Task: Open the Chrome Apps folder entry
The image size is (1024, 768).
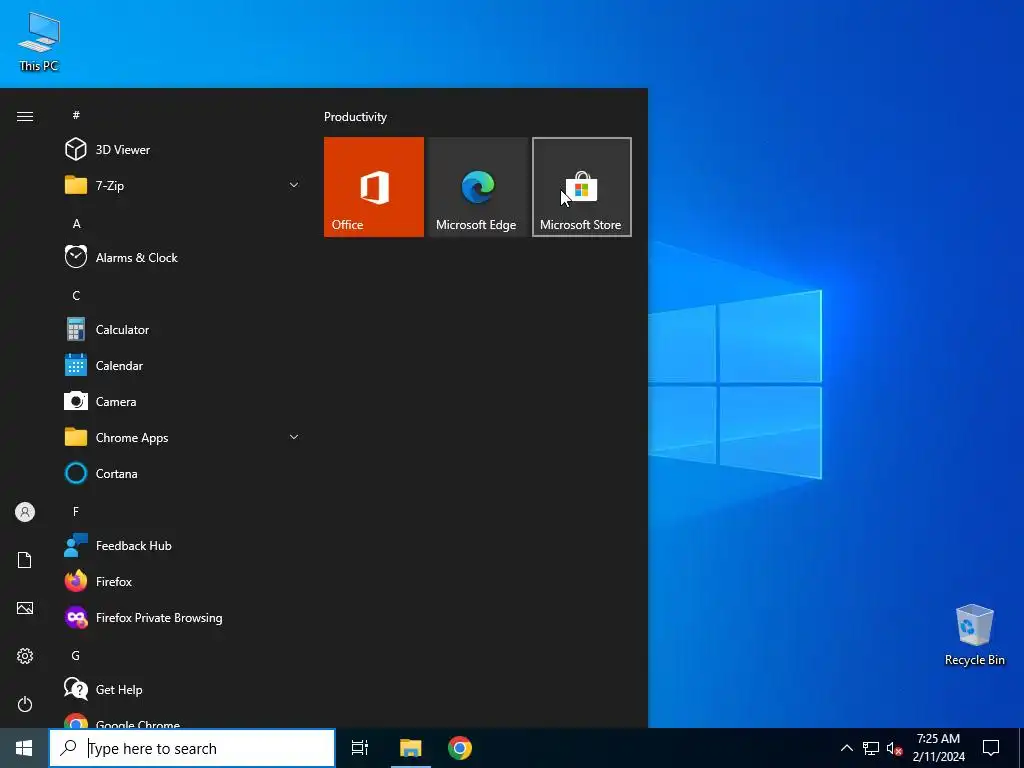Action: [183, 438]
